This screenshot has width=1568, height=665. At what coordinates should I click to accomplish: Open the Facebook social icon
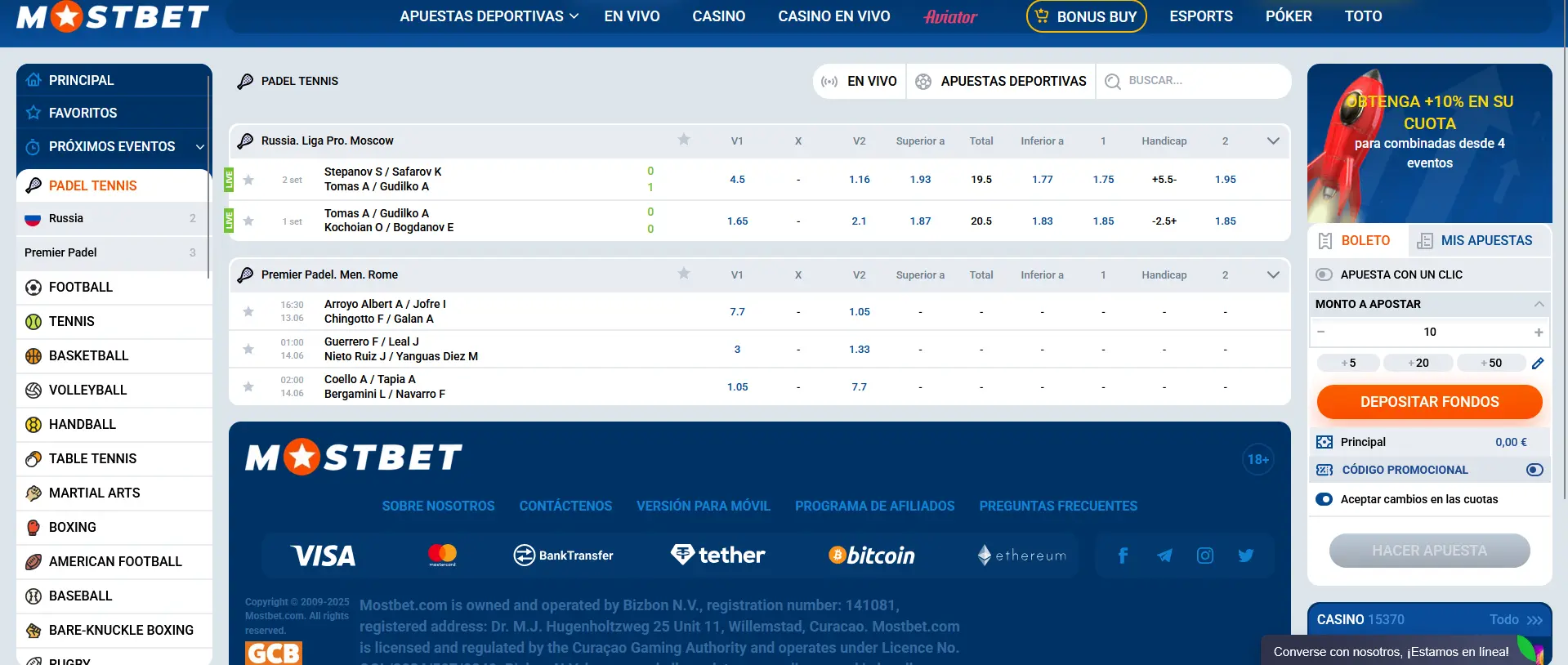[1123, 556]
